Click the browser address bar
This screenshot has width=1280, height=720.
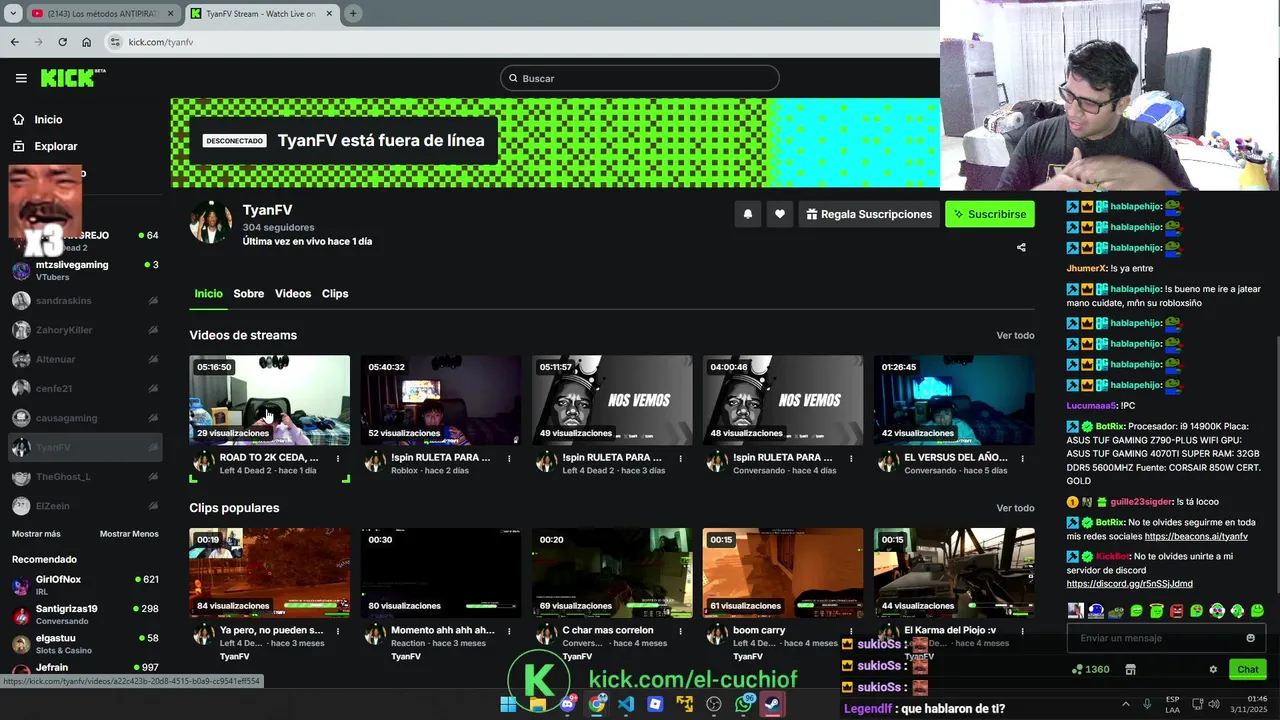(520, 42)
